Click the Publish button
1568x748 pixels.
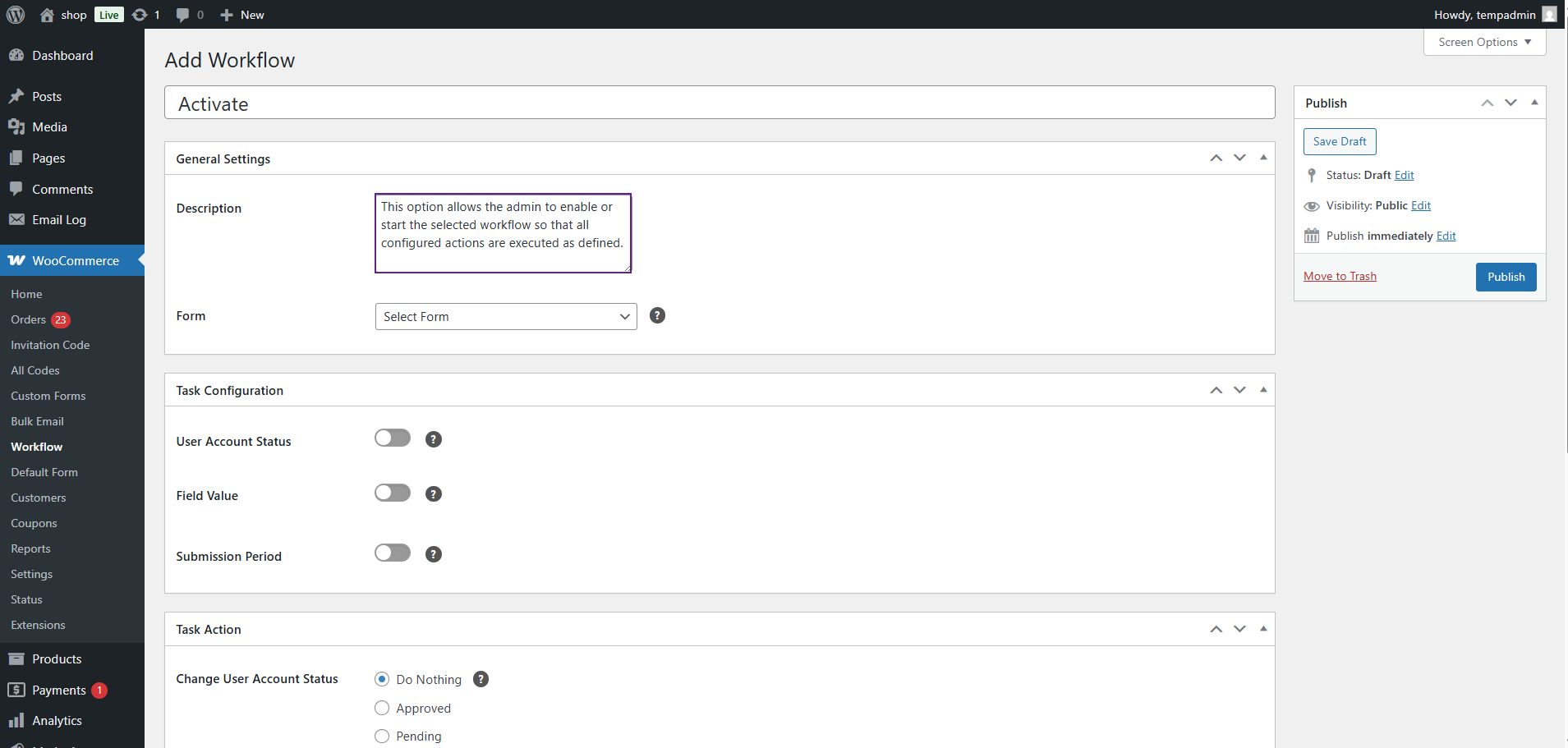(1506, 277)
